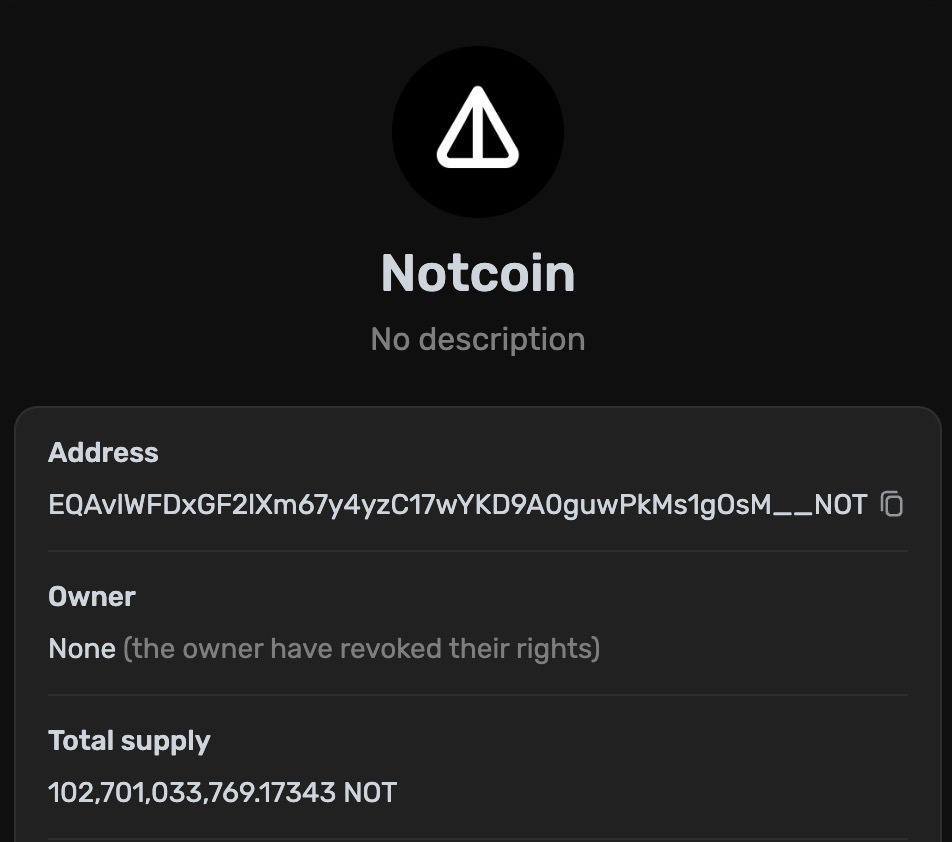Click the 102,701,033,769.17343 supply number
Viewport: 952px width, 842px height.
pyautogui.click(x=192, y=793)
